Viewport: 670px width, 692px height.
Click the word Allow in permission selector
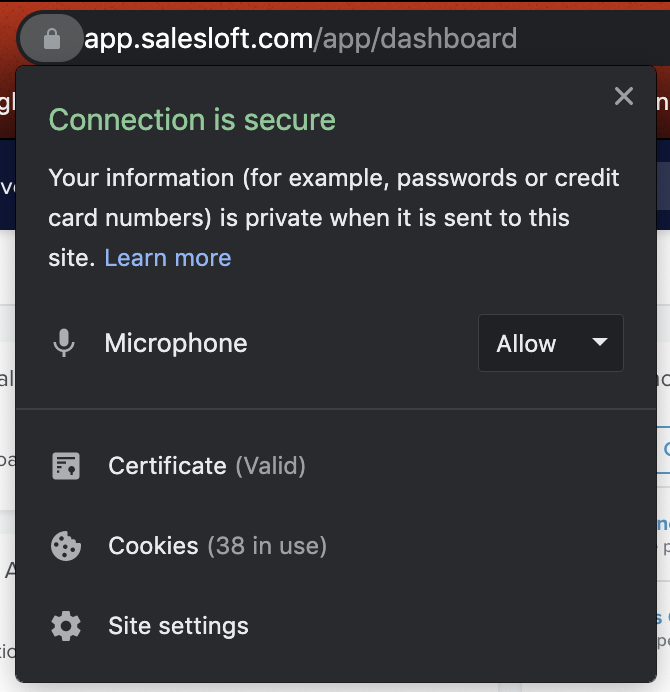coord(526,344)
